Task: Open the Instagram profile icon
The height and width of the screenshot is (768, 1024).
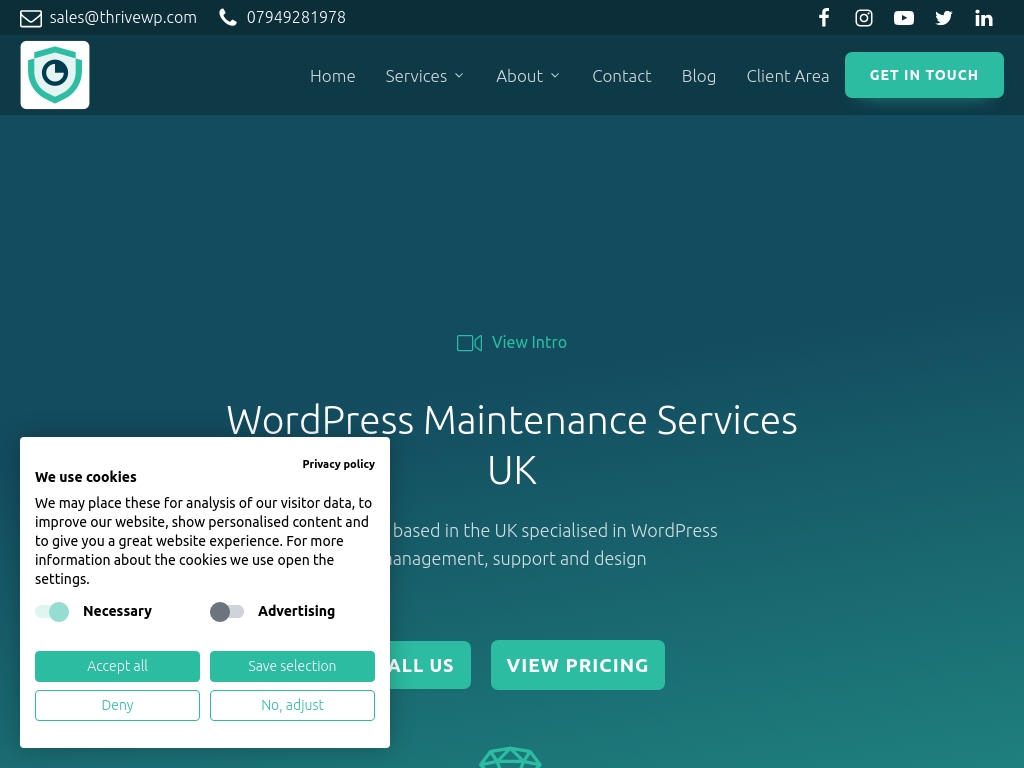Action: tap(864, 18)
